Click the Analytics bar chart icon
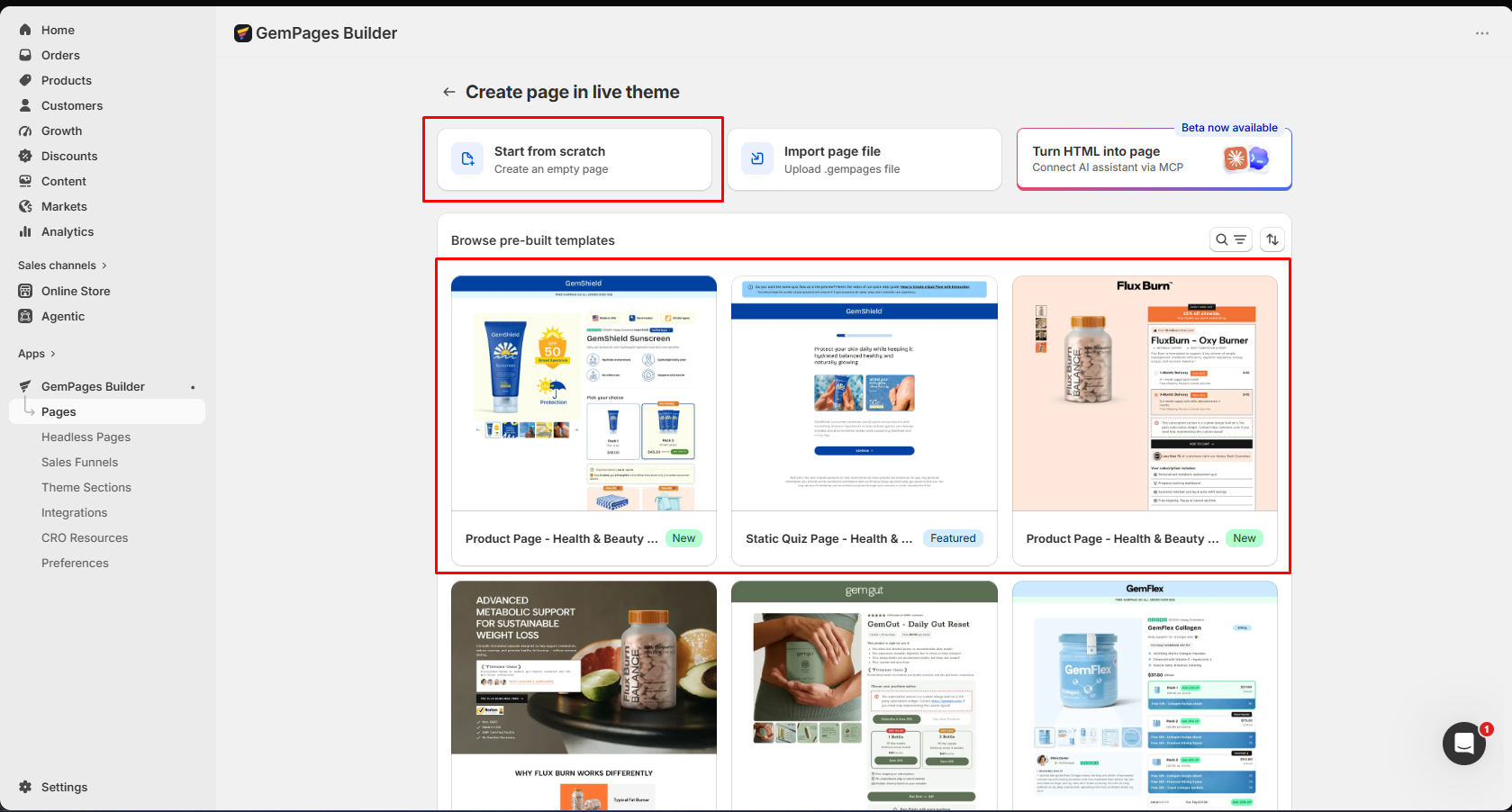Screen dimensions: 1512x812 point(25,231)
